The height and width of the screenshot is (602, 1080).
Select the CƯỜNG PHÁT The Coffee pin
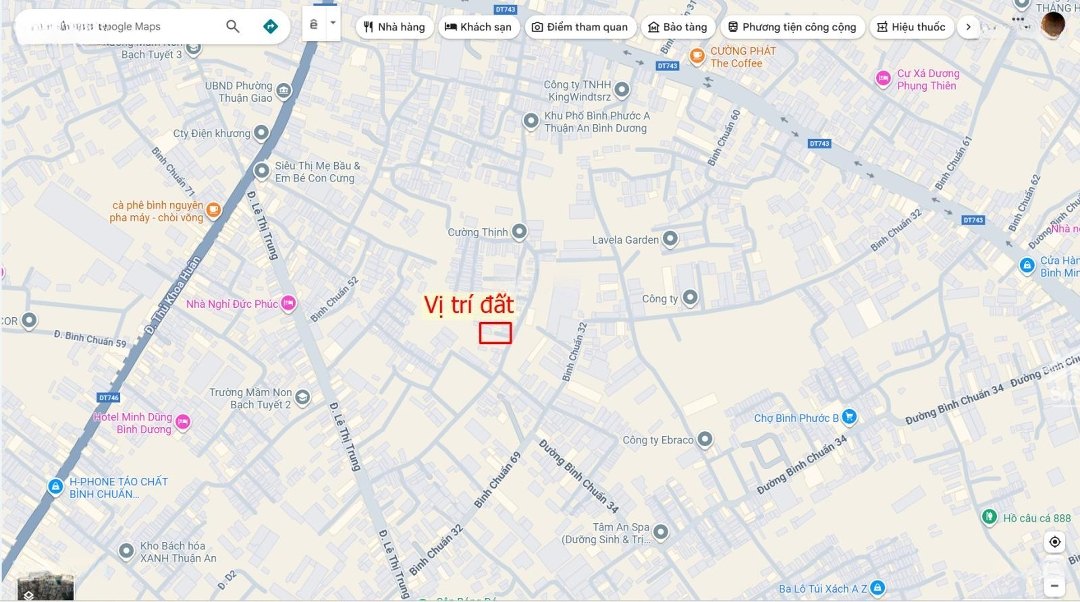pos(697,56)
